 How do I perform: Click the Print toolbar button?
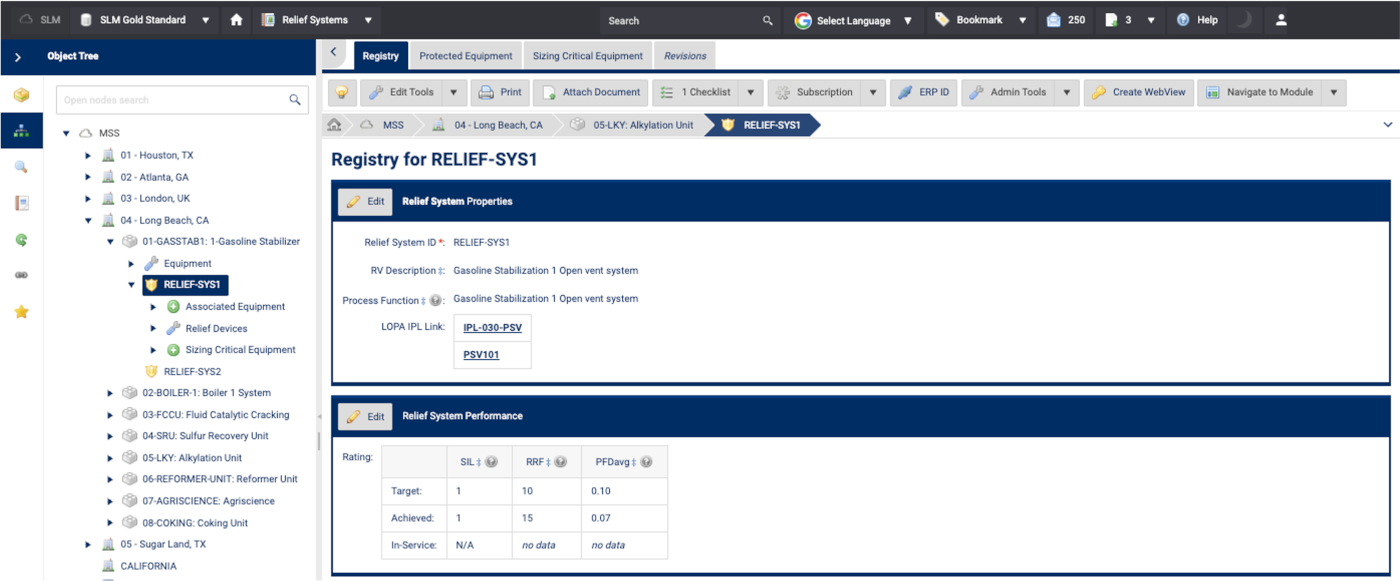pyautogui.click(x=500, y=92)
